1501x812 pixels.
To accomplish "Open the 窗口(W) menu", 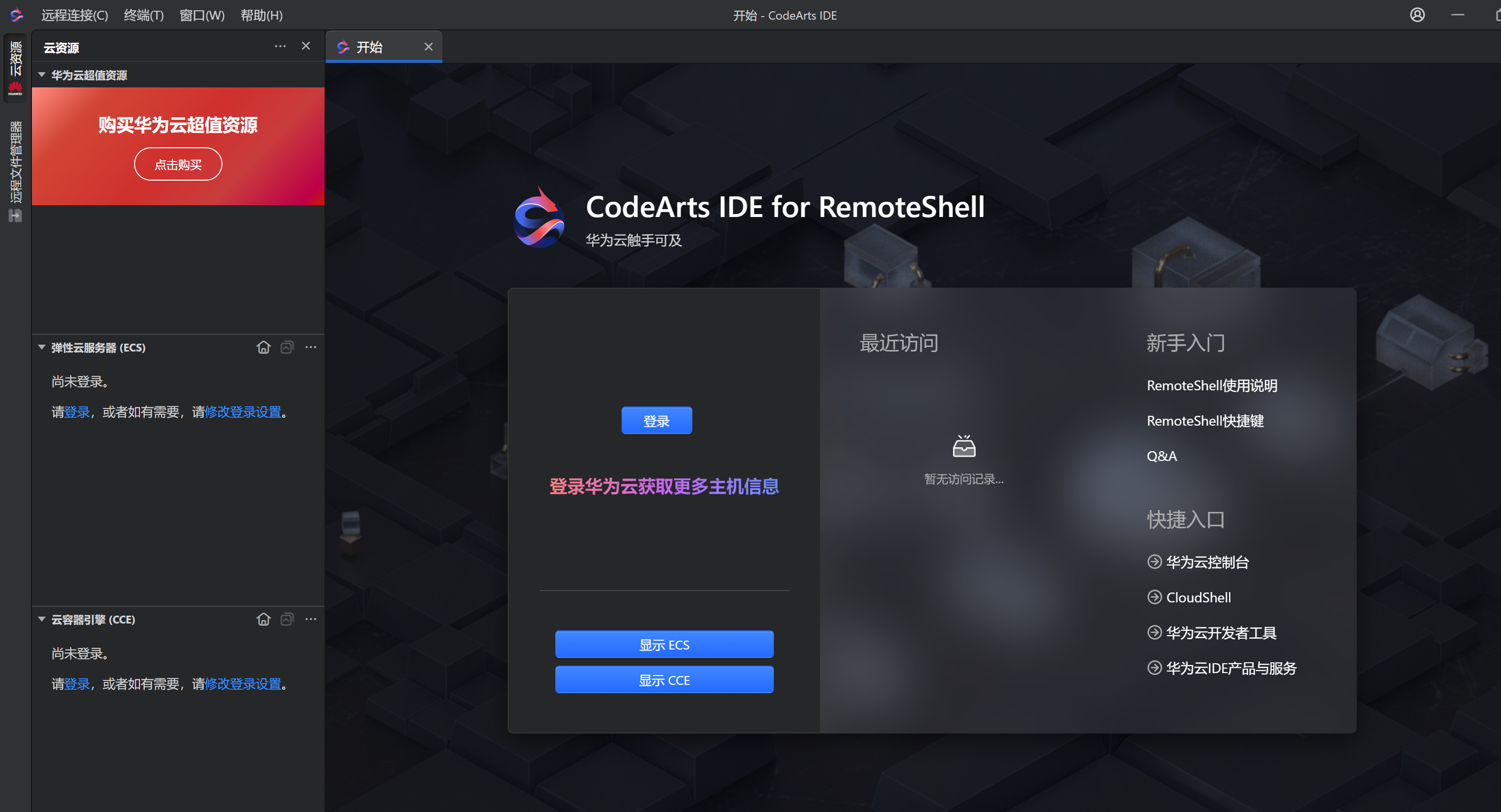I will coord(202,15).
